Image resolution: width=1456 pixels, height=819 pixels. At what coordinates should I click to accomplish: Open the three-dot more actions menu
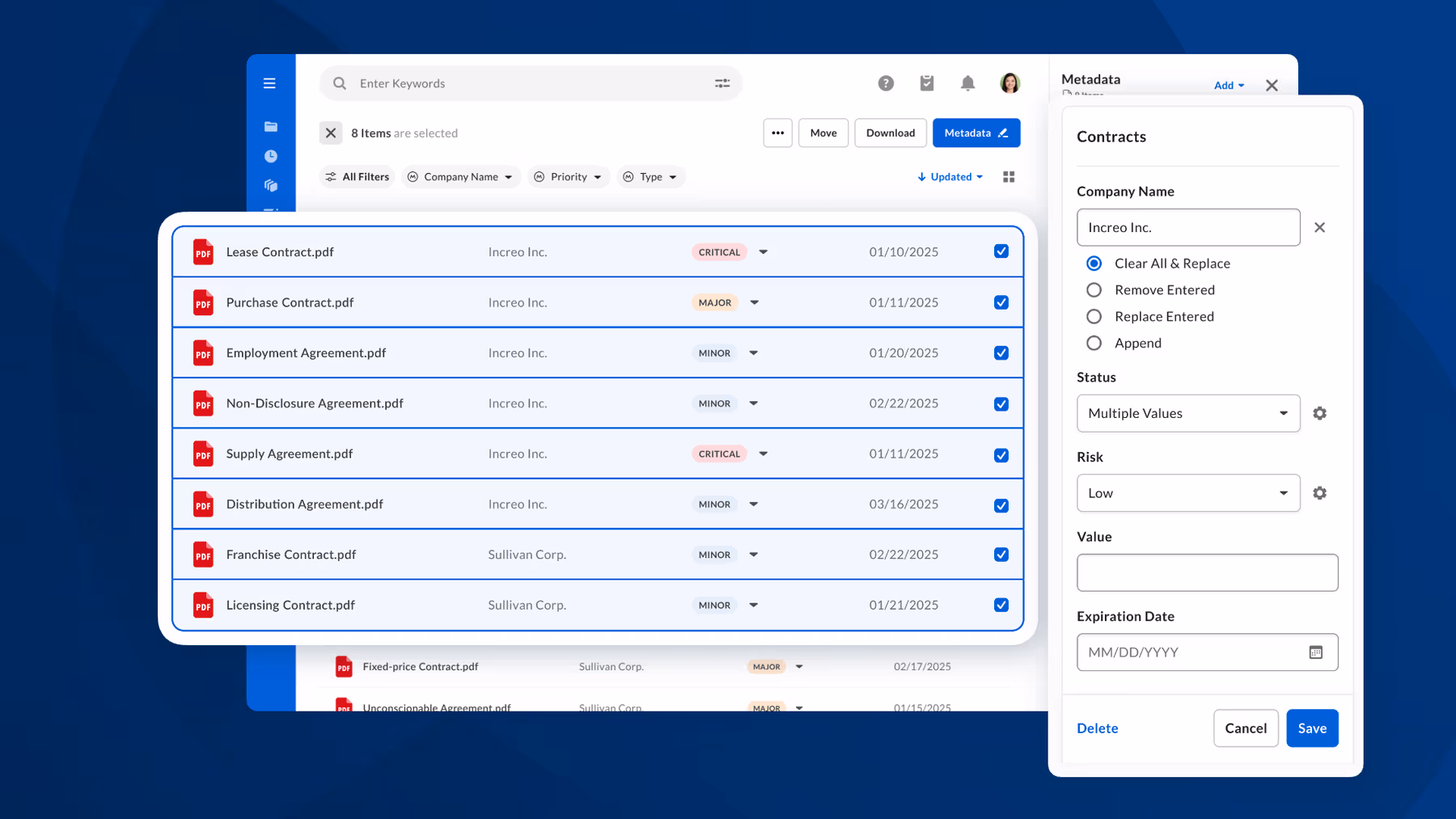777,133
